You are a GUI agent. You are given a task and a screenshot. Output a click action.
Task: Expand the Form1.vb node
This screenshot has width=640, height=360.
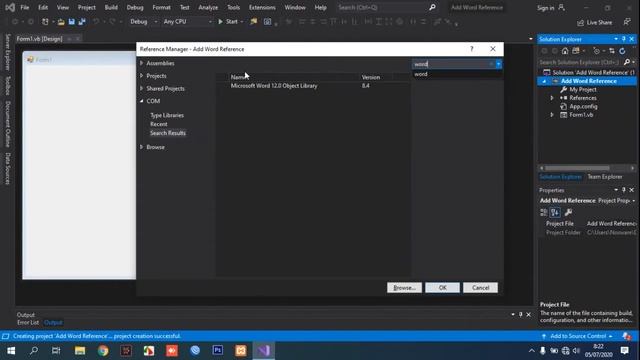click(552, 115)
